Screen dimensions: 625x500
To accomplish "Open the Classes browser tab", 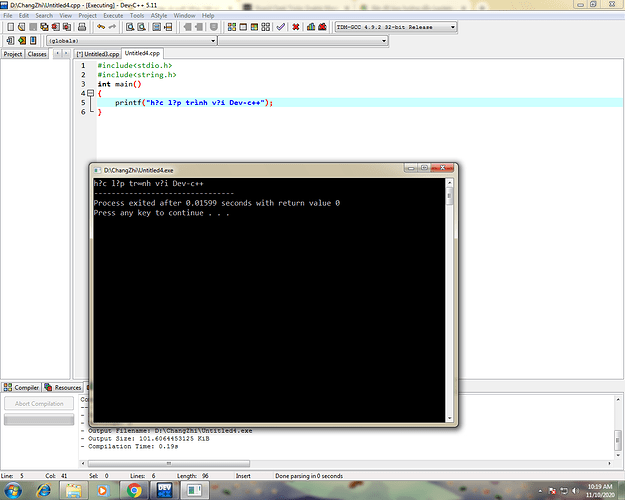I will click(x=37, y=54).
